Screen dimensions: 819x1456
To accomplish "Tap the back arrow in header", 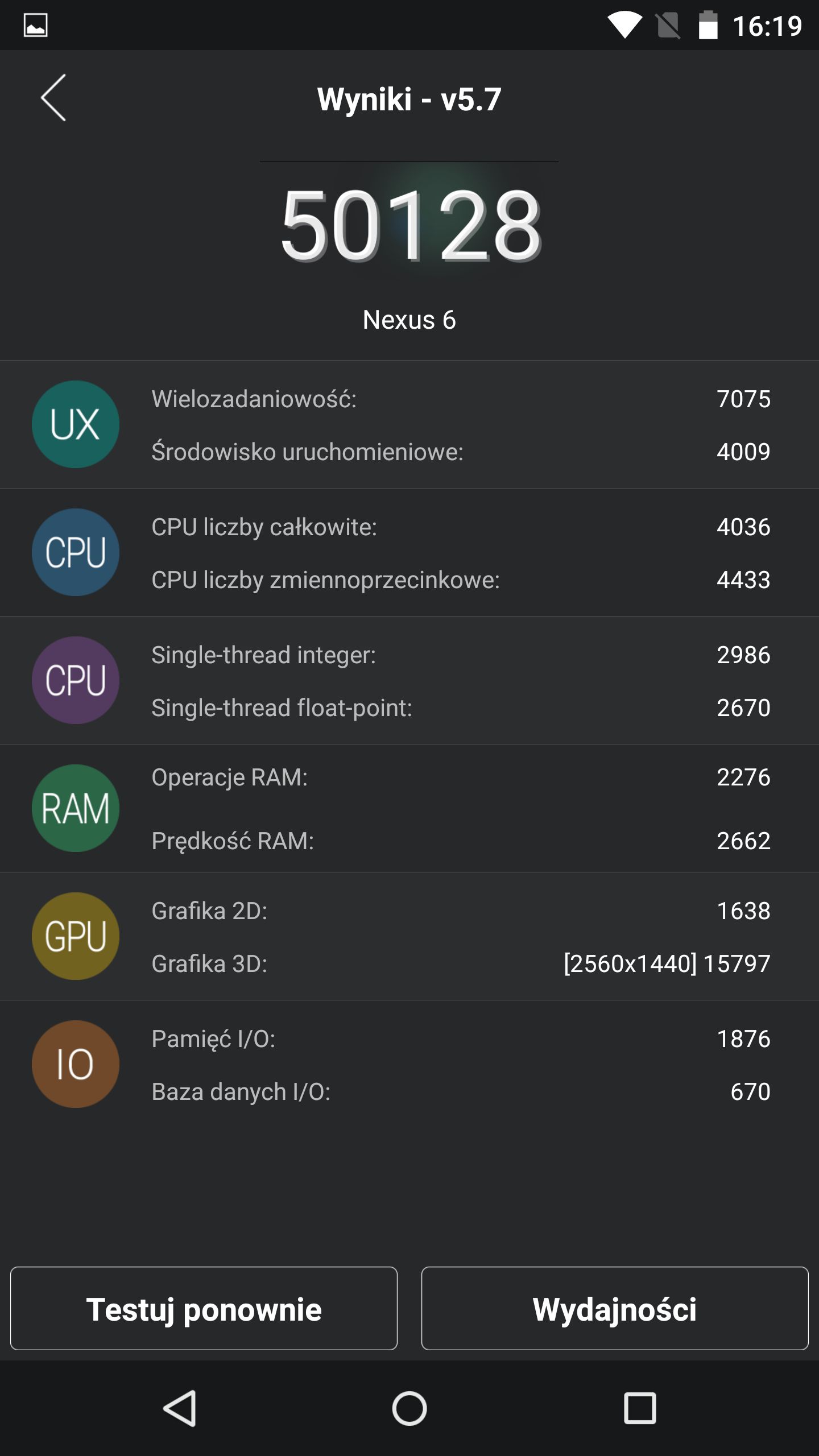I will 53,98.
